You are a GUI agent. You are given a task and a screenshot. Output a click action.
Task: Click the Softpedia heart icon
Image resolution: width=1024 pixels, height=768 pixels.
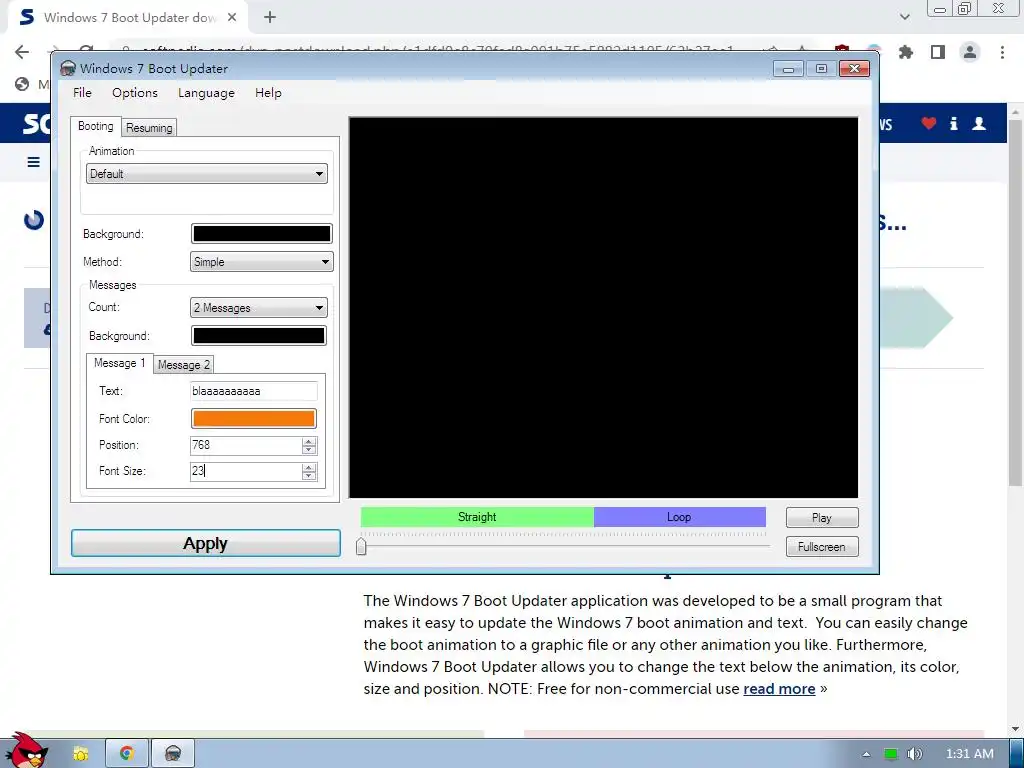point(929,123)
